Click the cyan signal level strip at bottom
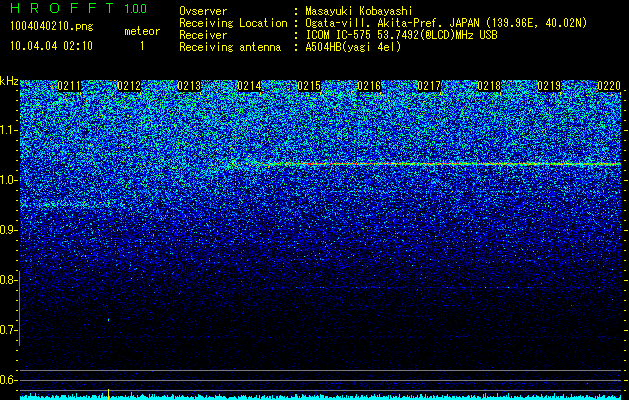The height and width of the screenshot is (400, 629). [x=321, y=397]
